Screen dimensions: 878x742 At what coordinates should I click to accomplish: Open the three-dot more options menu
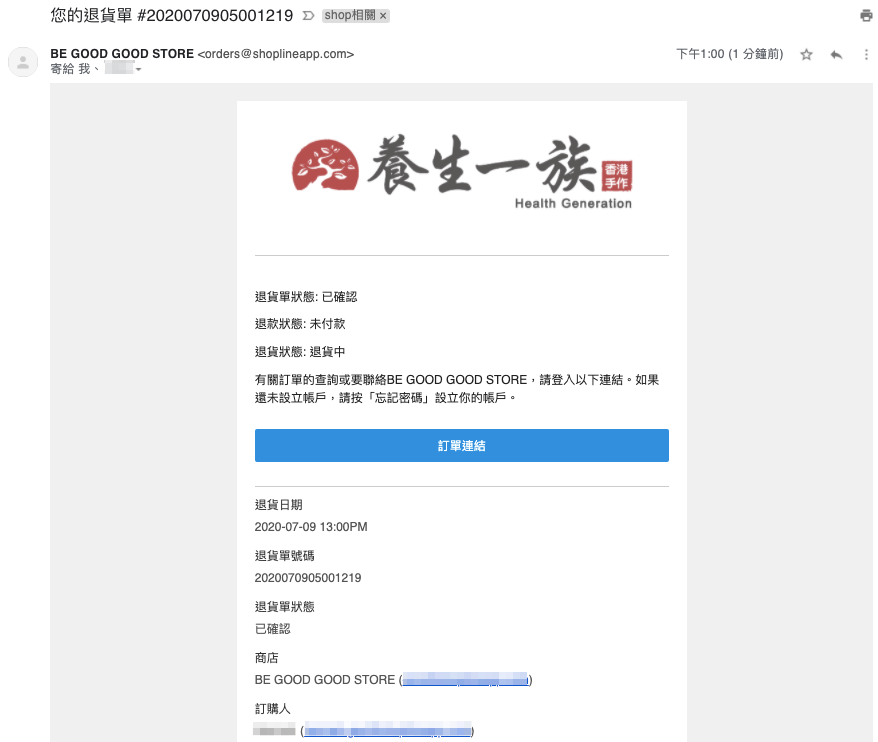pos(866,54)
